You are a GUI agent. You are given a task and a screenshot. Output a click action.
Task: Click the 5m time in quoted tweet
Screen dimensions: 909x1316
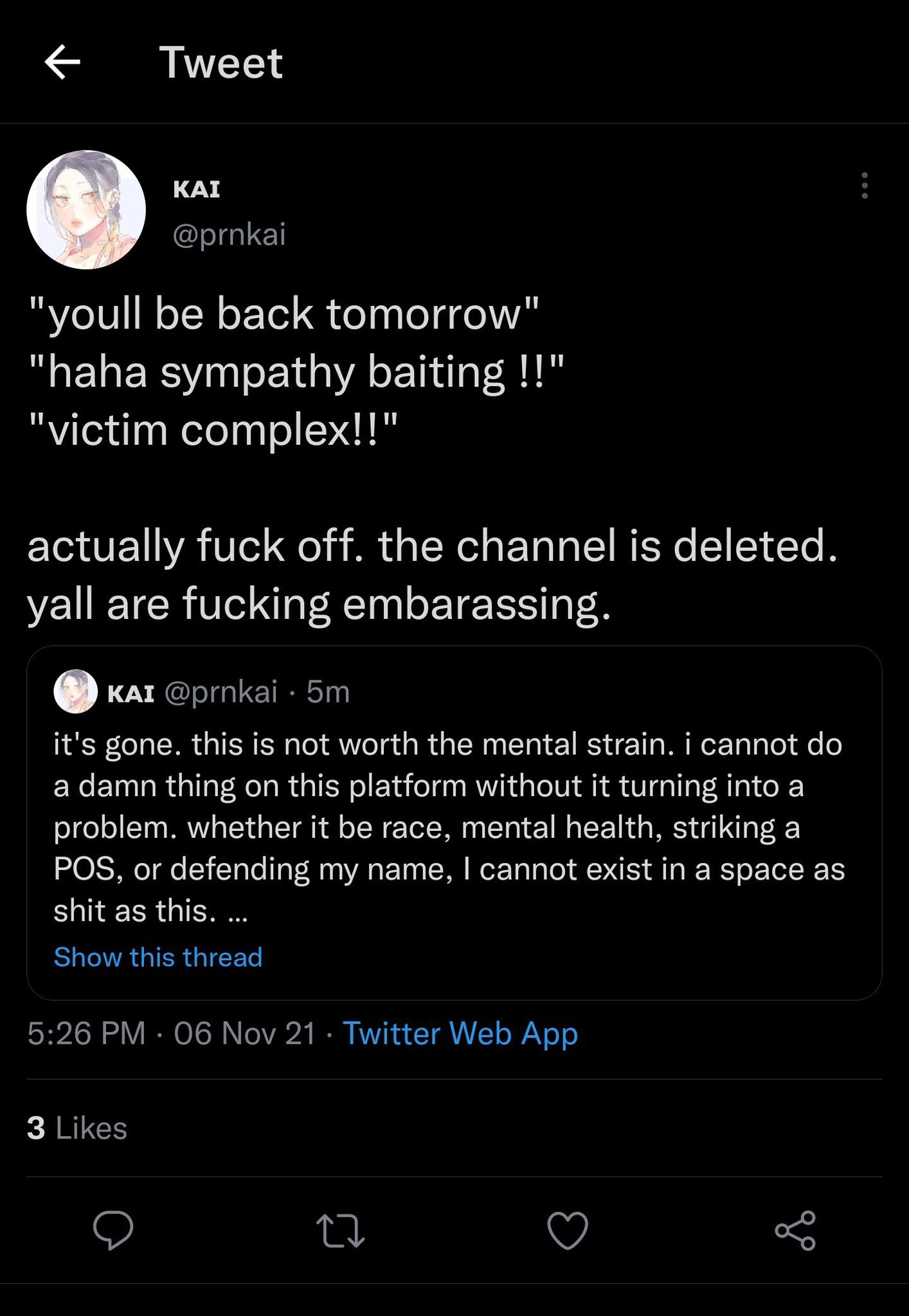click(328, 692)
